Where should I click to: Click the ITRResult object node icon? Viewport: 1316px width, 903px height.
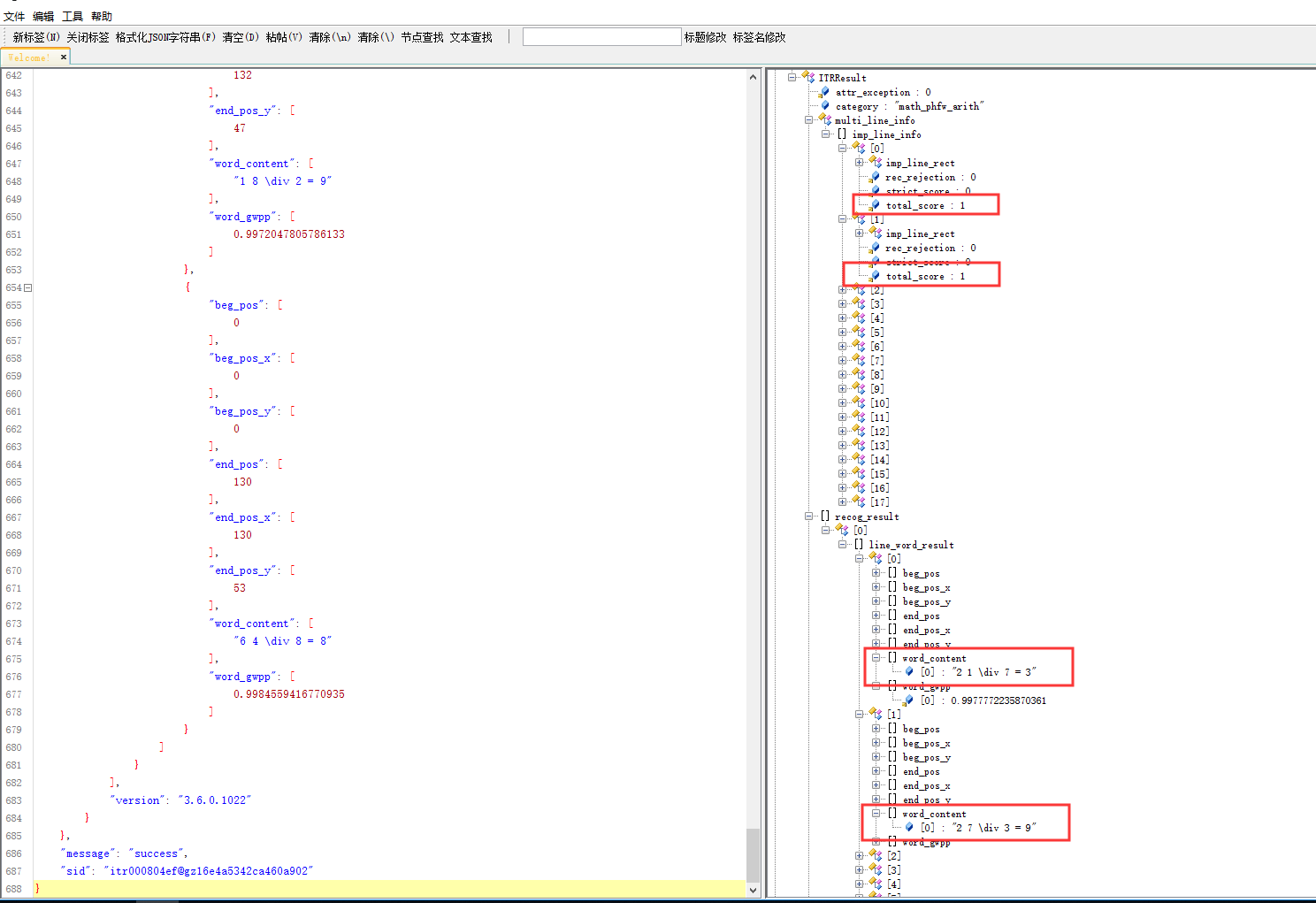click(x=808, y=78)
